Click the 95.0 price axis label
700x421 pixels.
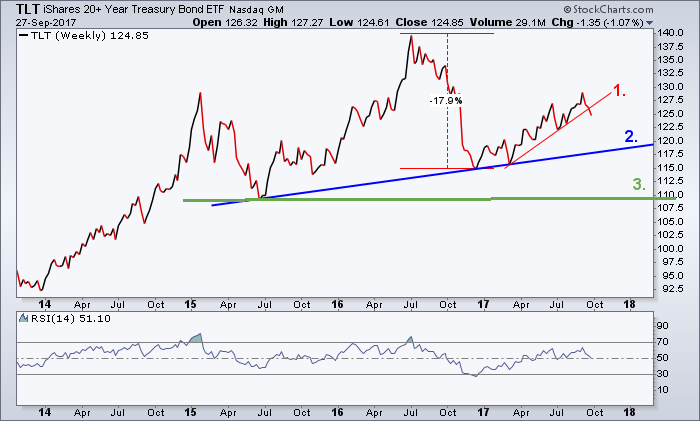(673, 275)
